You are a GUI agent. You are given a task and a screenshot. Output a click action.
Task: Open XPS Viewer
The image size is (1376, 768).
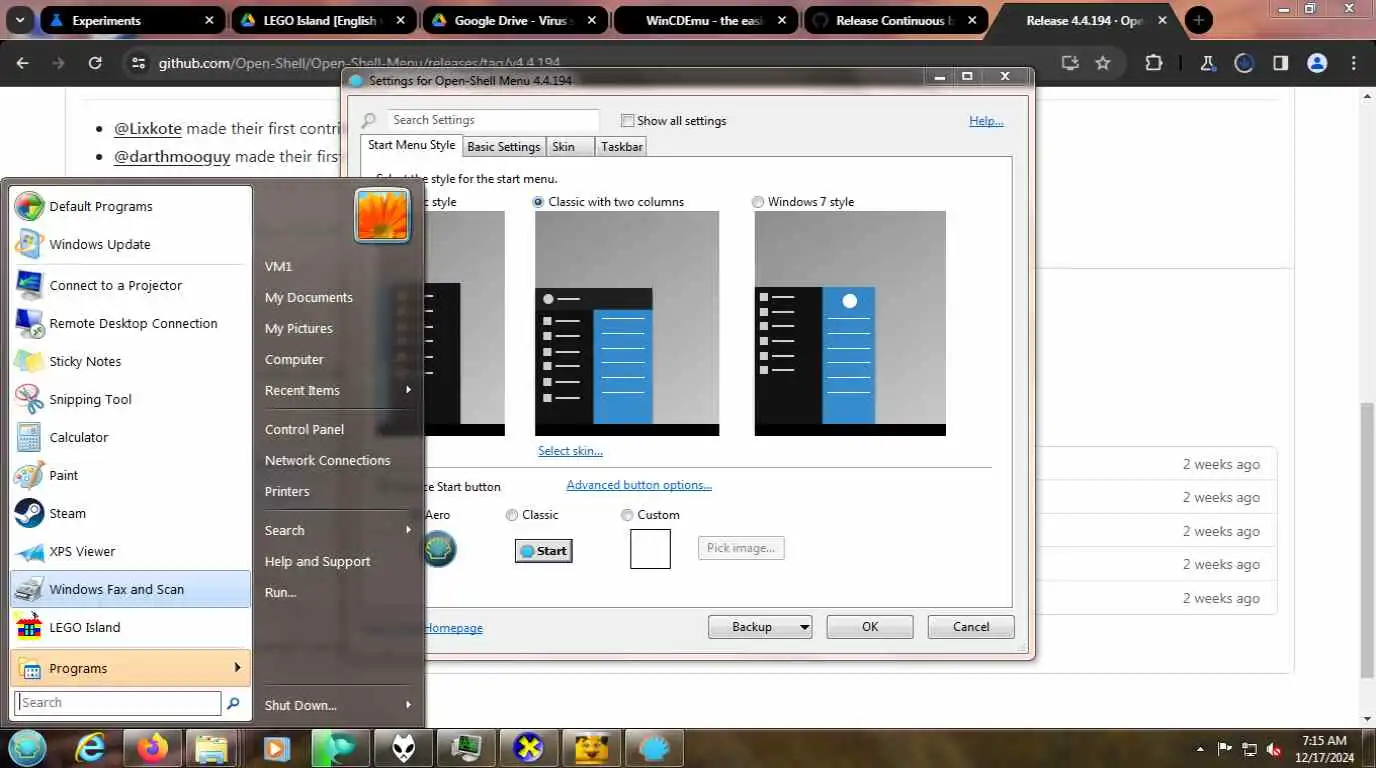point(130,551)
